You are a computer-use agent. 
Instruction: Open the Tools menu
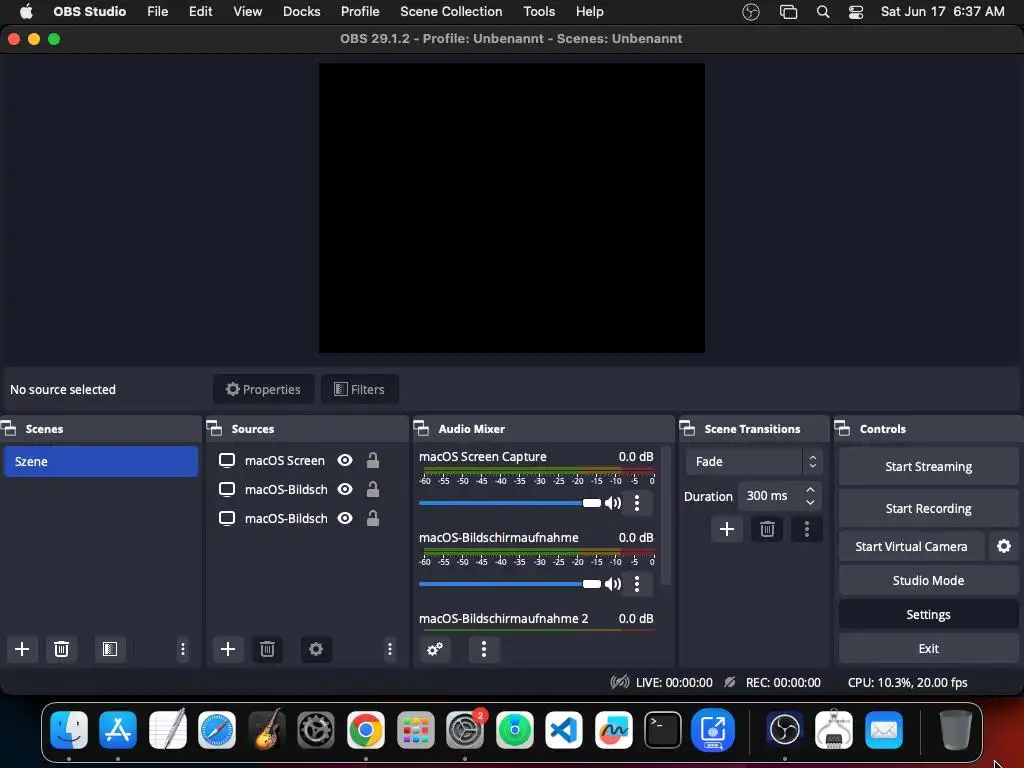tap(539, 12)
